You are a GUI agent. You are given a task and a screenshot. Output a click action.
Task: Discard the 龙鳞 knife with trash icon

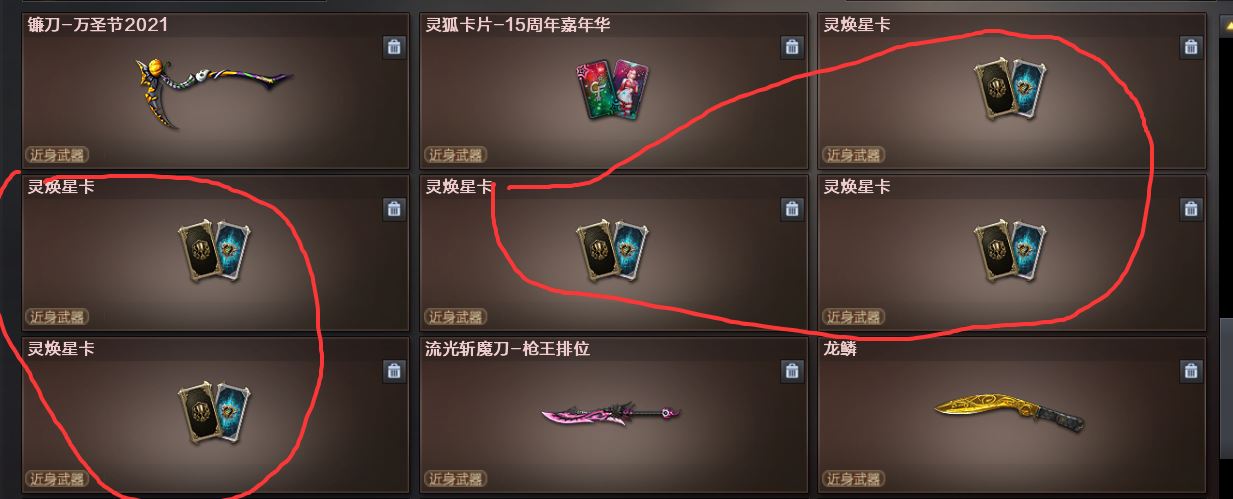1191,371
